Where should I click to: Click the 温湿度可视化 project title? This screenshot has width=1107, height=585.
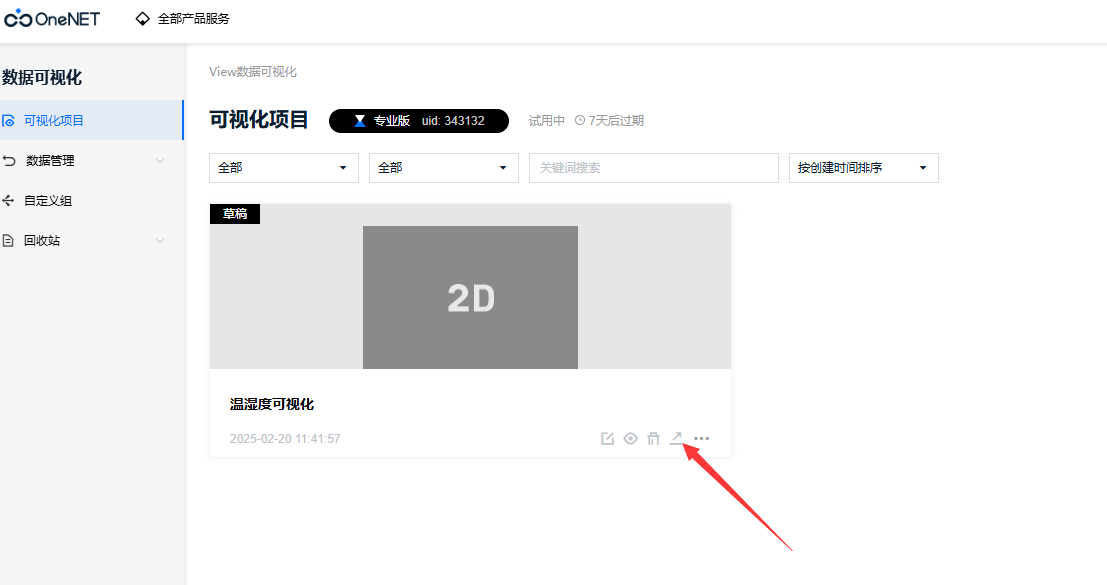pos(271,403)
